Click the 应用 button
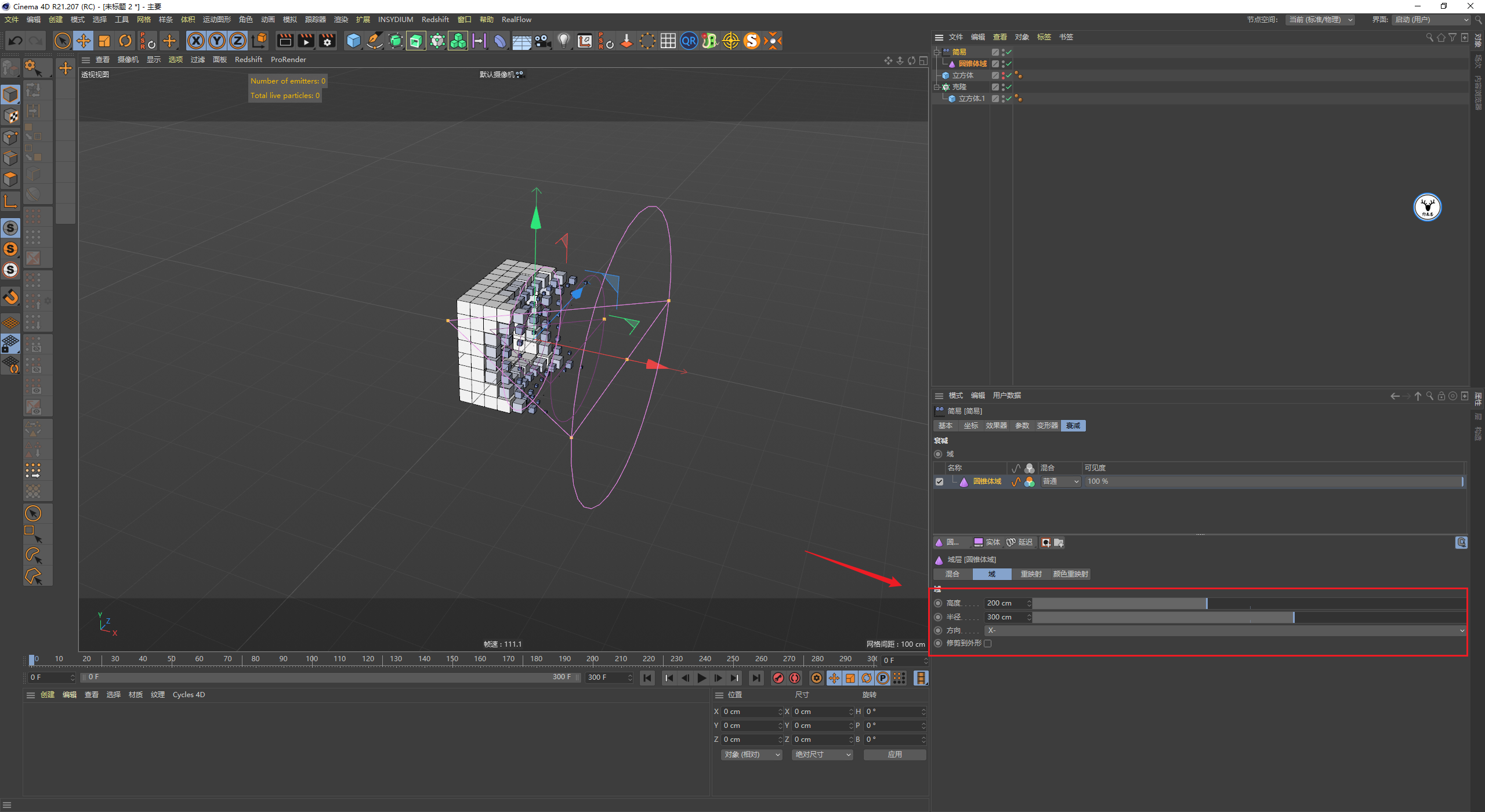The height and width of the screenshot is (812, 1485). pyautogui.click(x=894, y=755)
